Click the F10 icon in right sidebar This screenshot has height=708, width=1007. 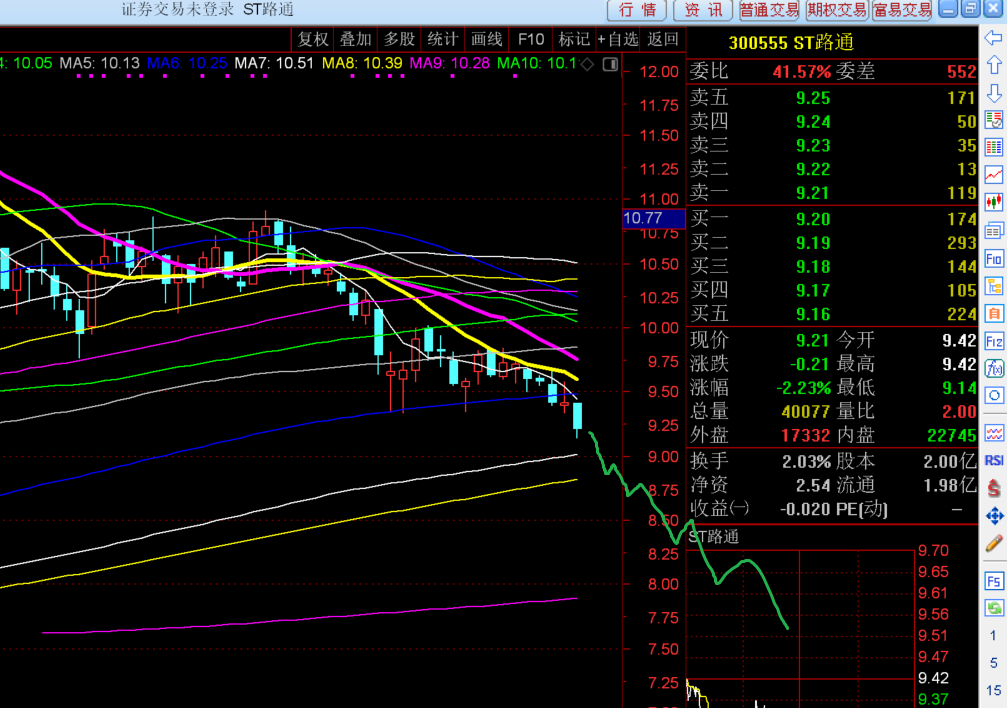[x=994, y=259]
